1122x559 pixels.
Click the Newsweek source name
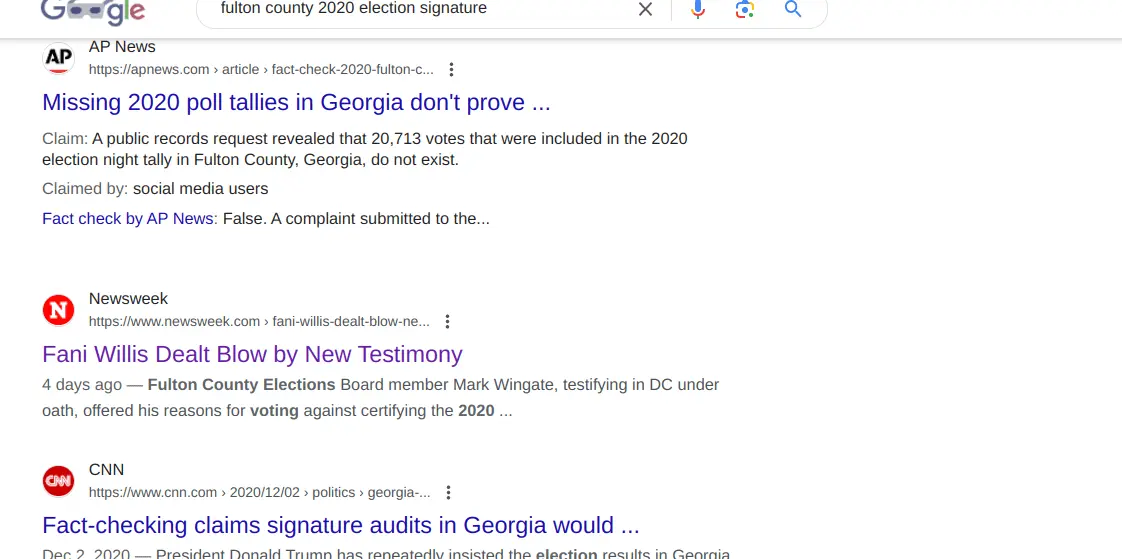point(128,298)
